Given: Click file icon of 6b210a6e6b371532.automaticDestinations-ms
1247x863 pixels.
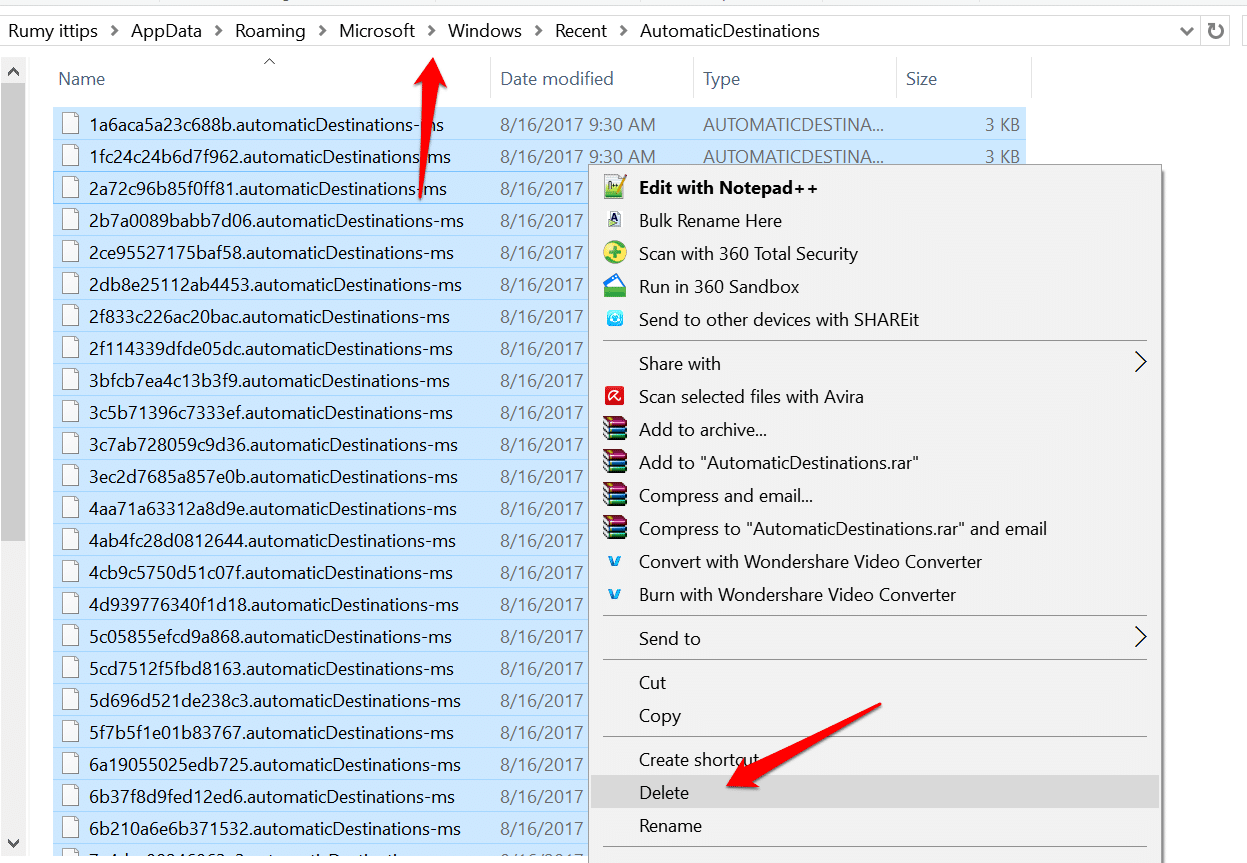Looking at the screenshot, I should point(70,828).
